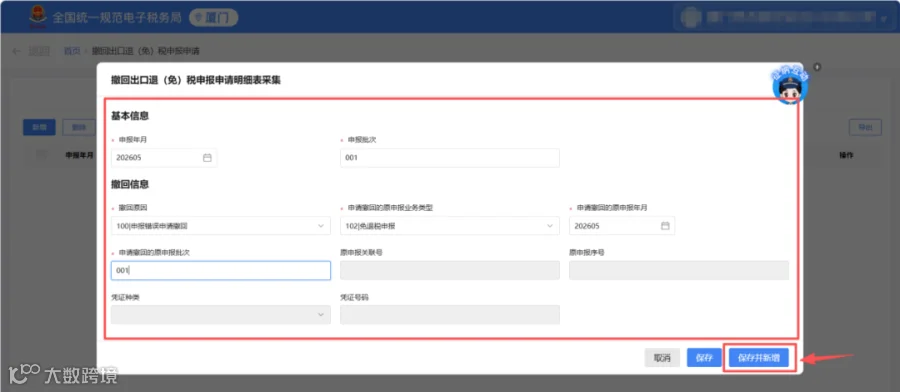Image resolution: width=900 pixels, height=392 pixels.
Task: Click the 保存 button
Action: tap(704, 358)
